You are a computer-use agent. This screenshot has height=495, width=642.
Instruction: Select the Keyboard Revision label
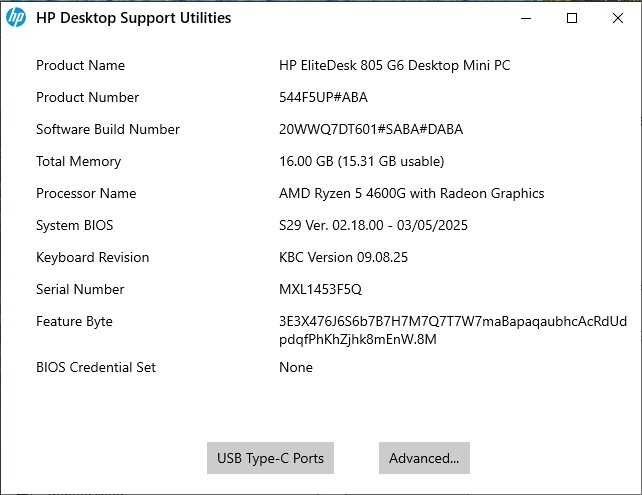93,257
